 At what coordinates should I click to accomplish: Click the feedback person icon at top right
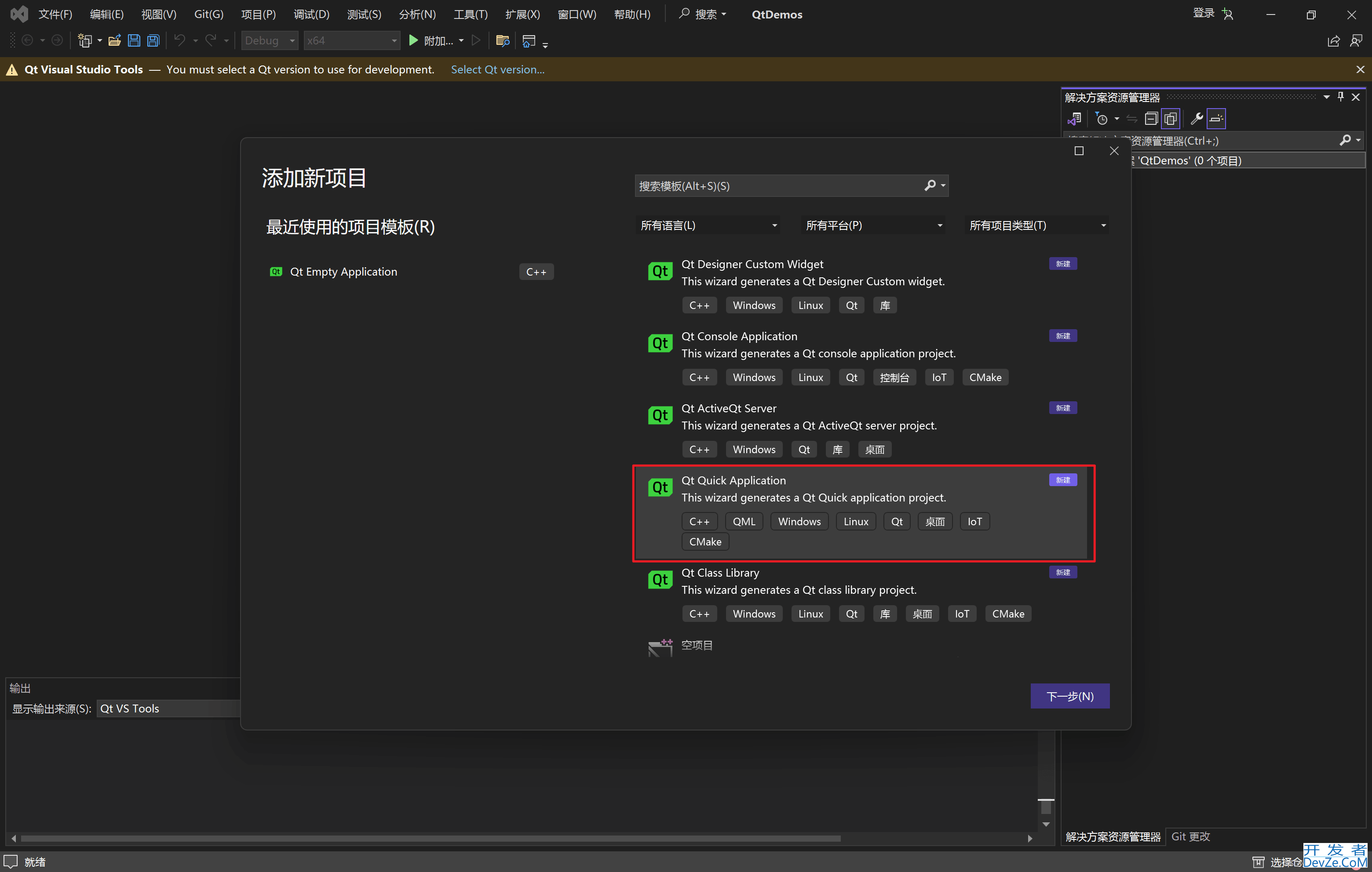[x=1356, y=41]
